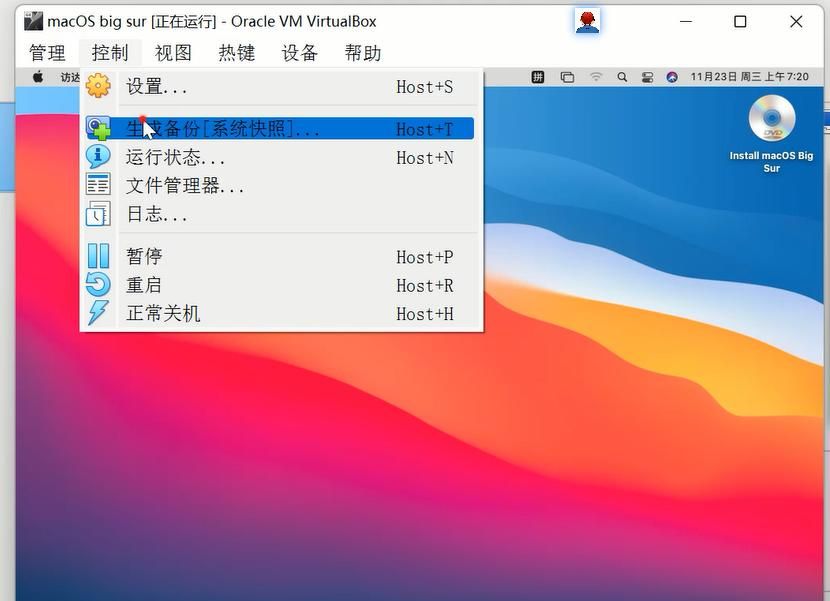
Task: Open the 帮助 menu
Action: coord(362,53)
